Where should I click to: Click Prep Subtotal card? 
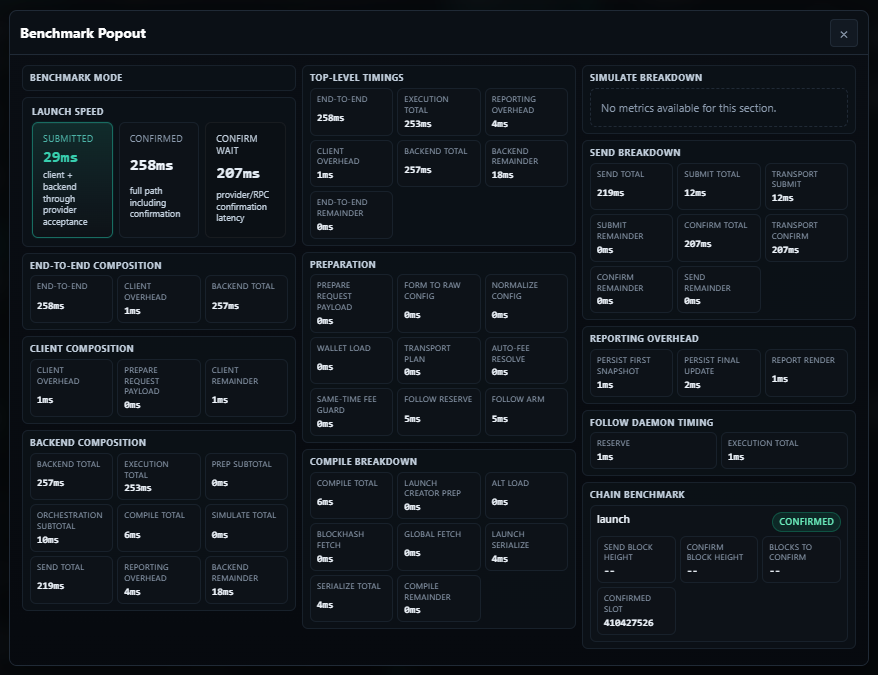click(246, 476)
